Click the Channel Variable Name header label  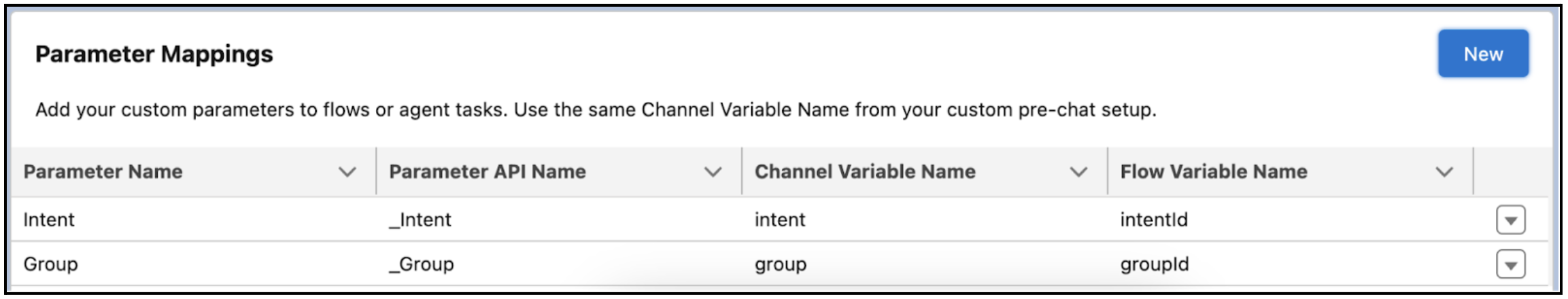pyautogui.click(x=865, y=171)
